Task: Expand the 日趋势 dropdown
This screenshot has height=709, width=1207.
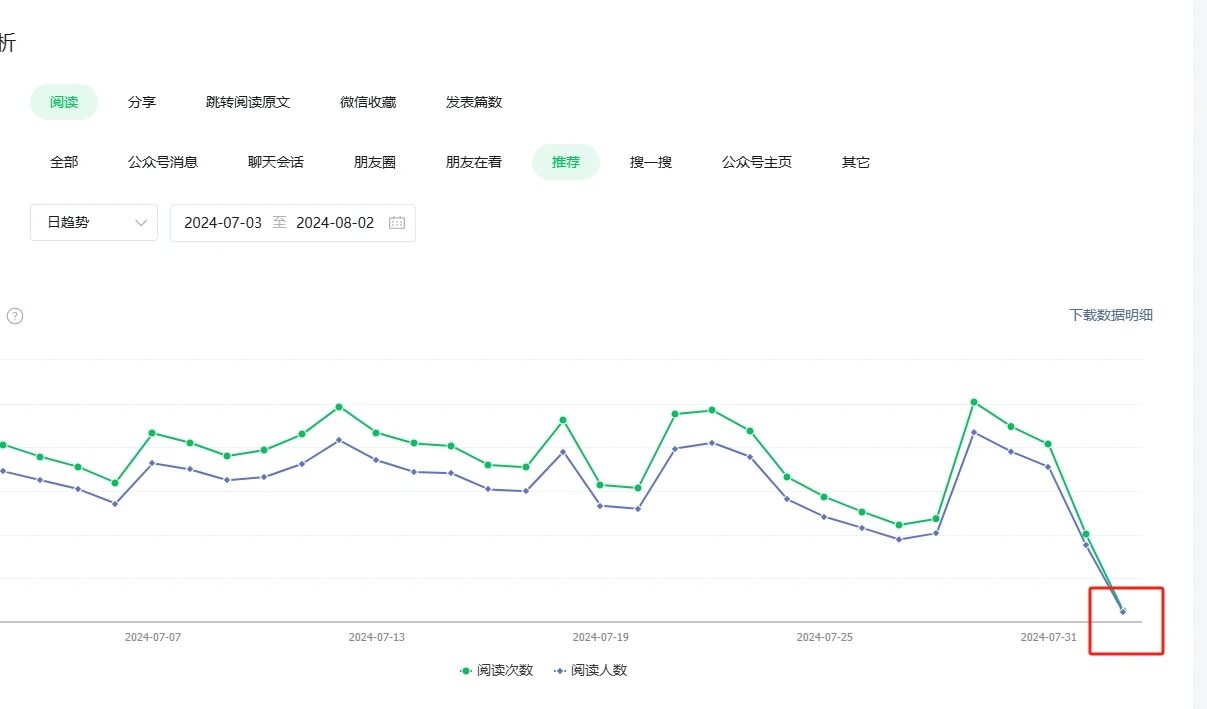Action: click(94, 223)
